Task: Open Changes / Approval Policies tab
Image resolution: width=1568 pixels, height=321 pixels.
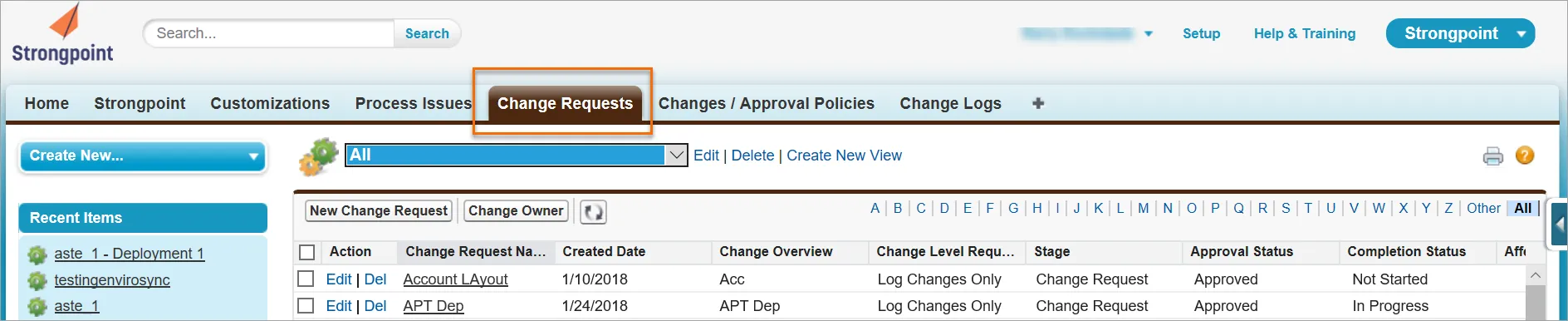Action: 767,103
